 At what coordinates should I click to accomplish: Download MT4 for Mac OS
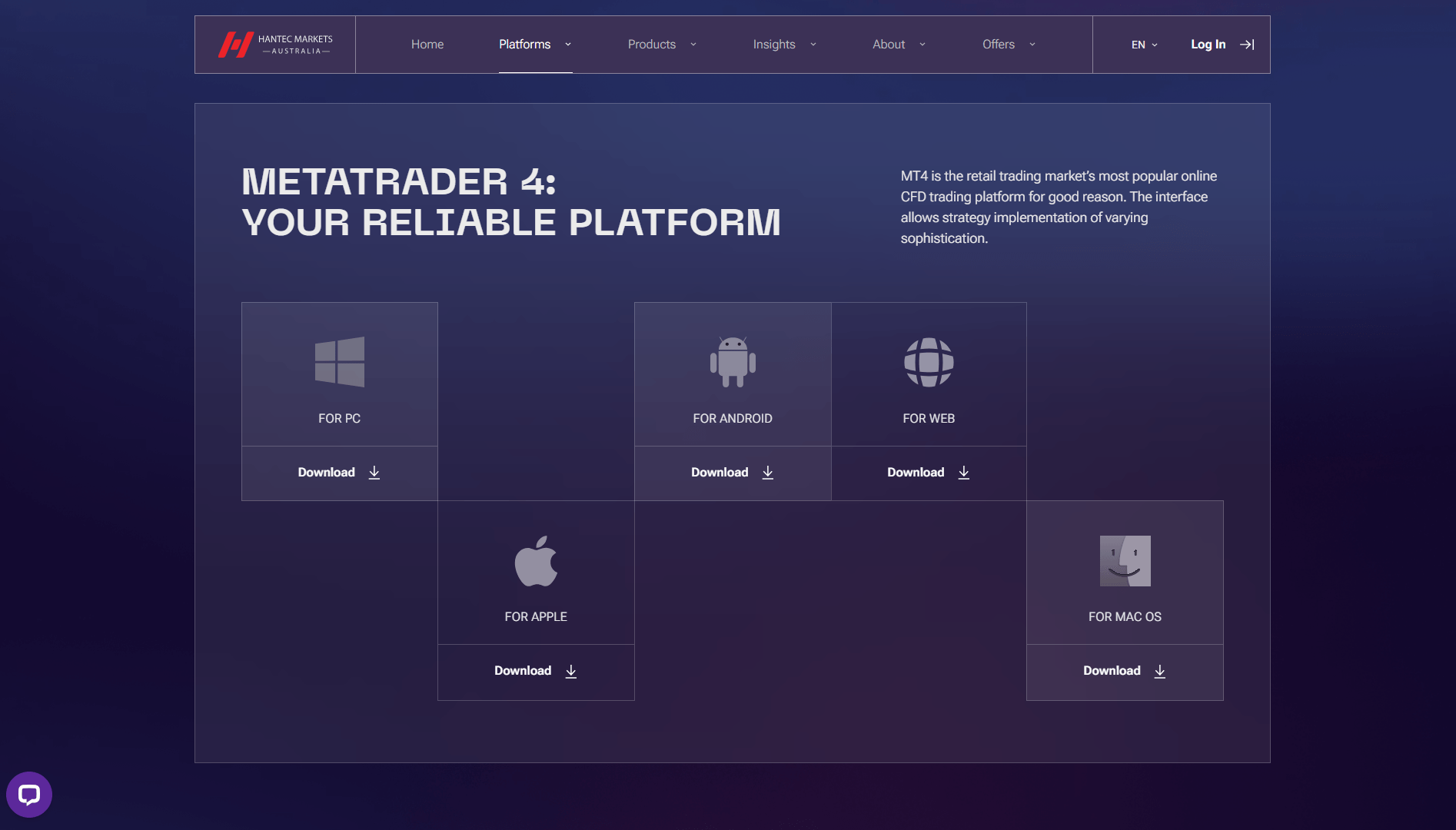click(1125, 671)
